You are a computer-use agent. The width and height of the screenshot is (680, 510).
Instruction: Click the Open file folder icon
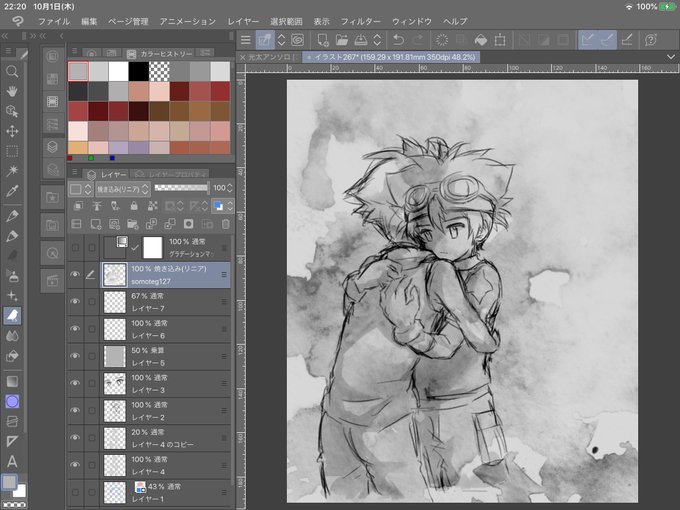(342, 40)
